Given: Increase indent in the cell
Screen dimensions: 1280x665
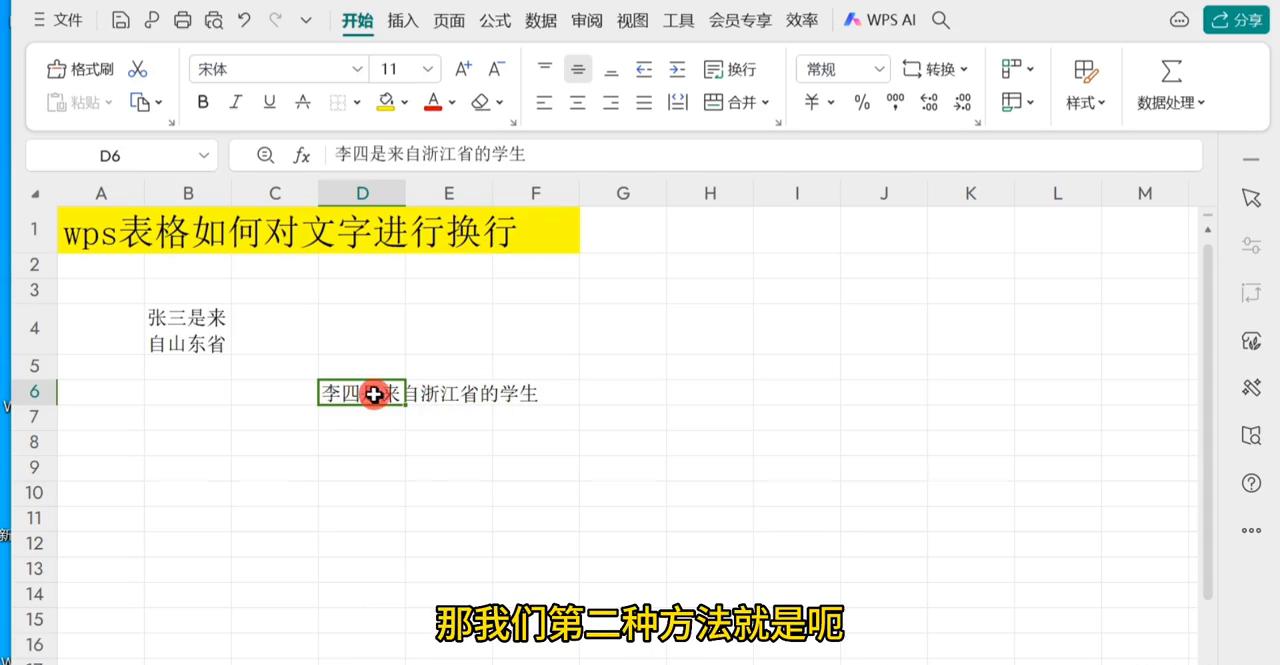Looking at the screenshot, I should [677, 69].
